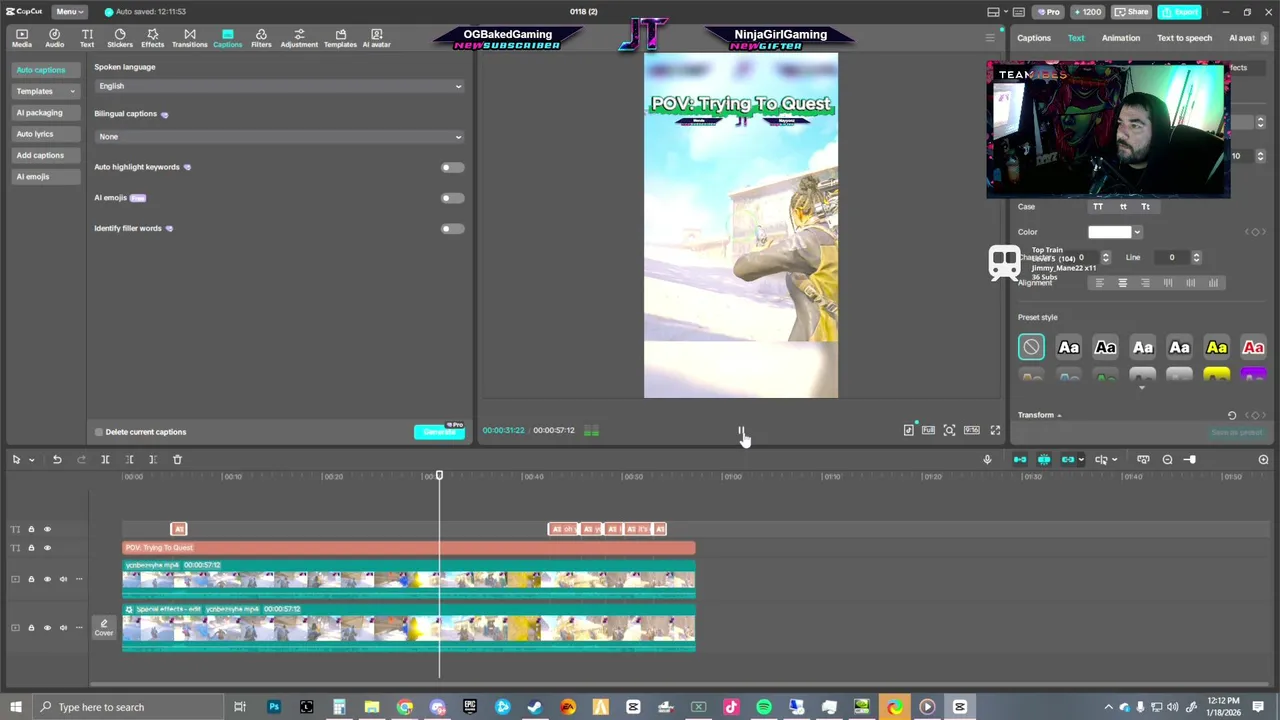Click the 9:16 aspect ratio icon

(971, 430)
